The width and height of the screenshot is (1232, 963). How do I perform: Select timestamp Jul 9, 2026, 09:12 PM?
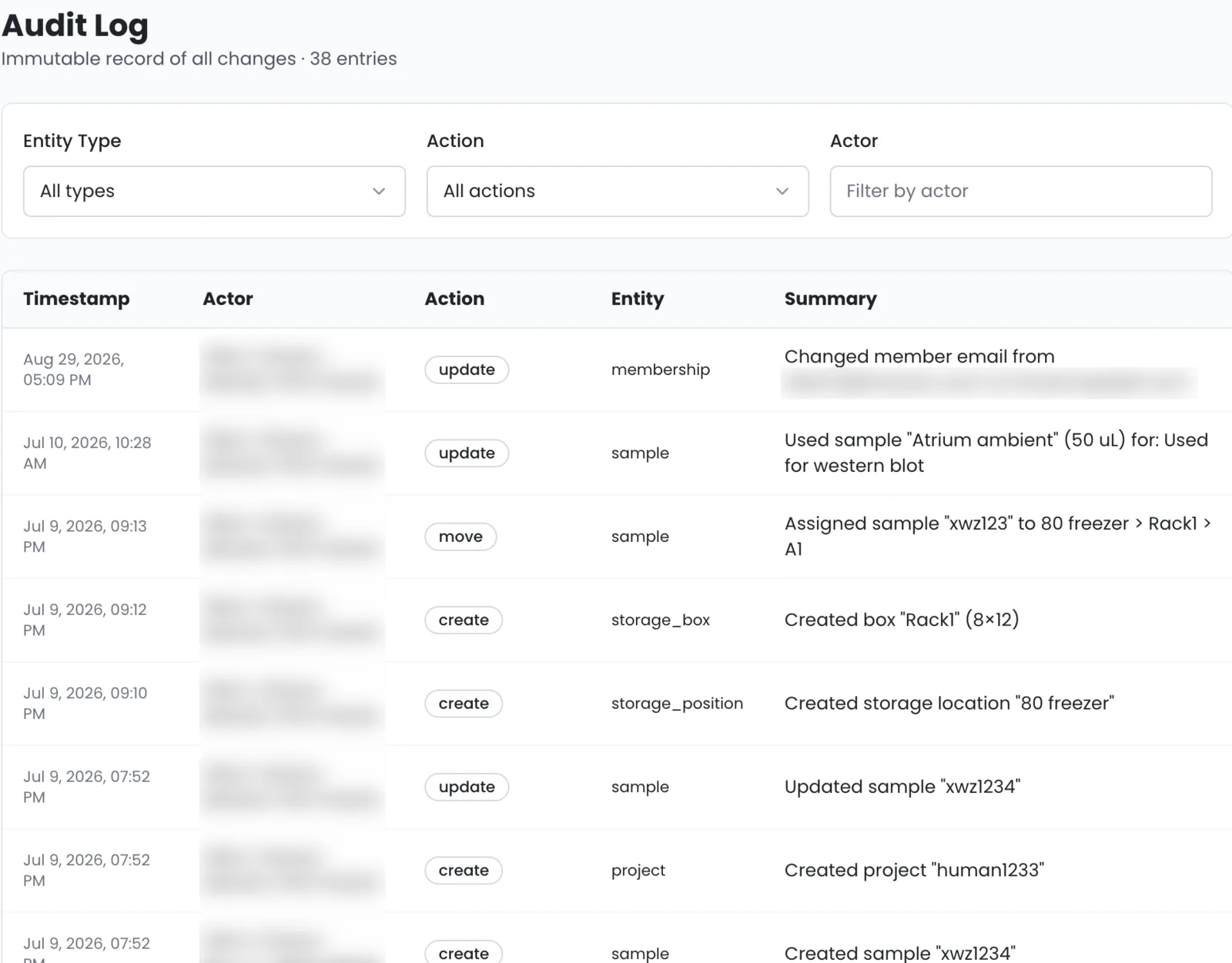[85, 620]
